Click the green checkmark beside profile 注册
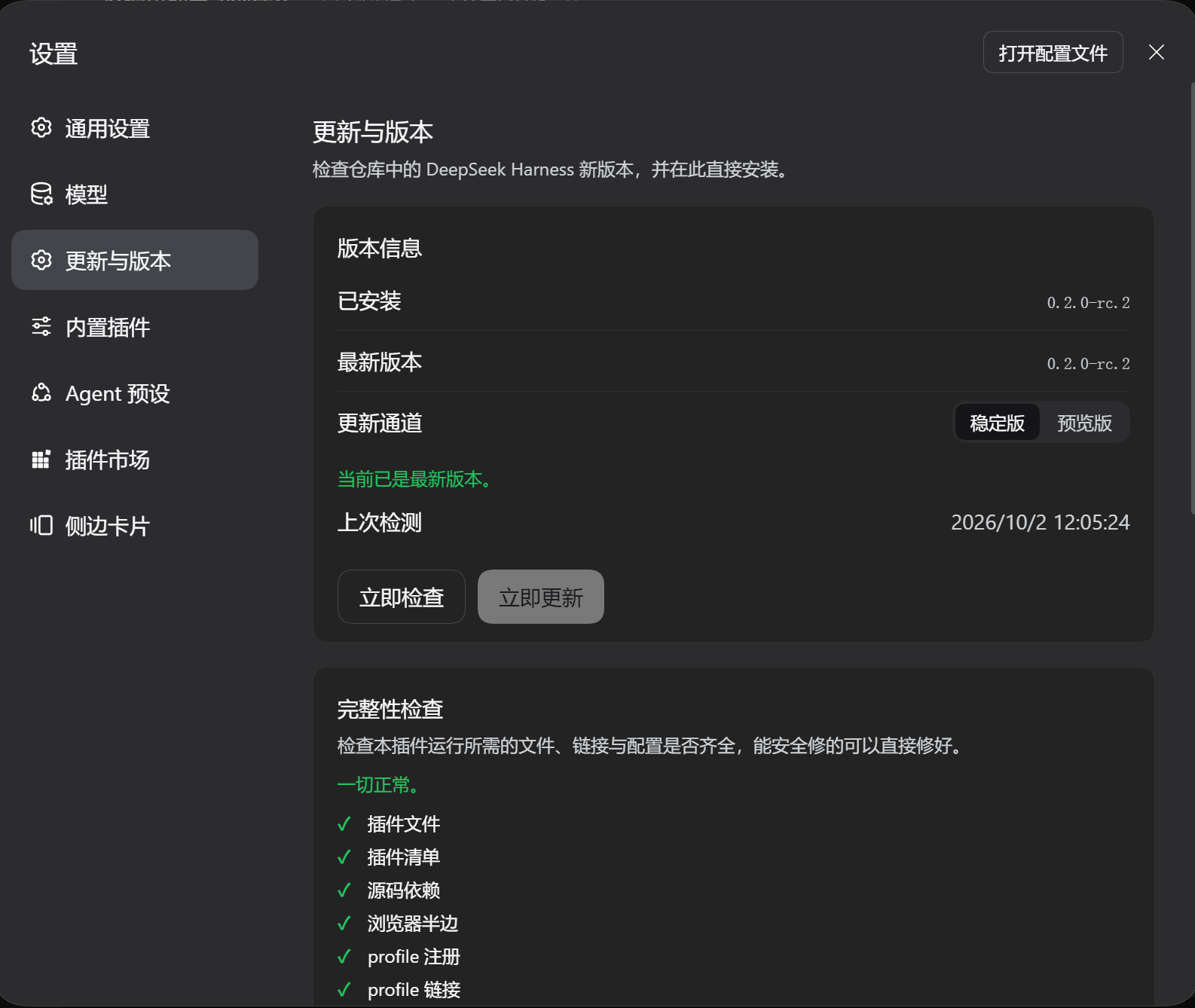The image size is (1195, 1008). [x=344, y=957]
